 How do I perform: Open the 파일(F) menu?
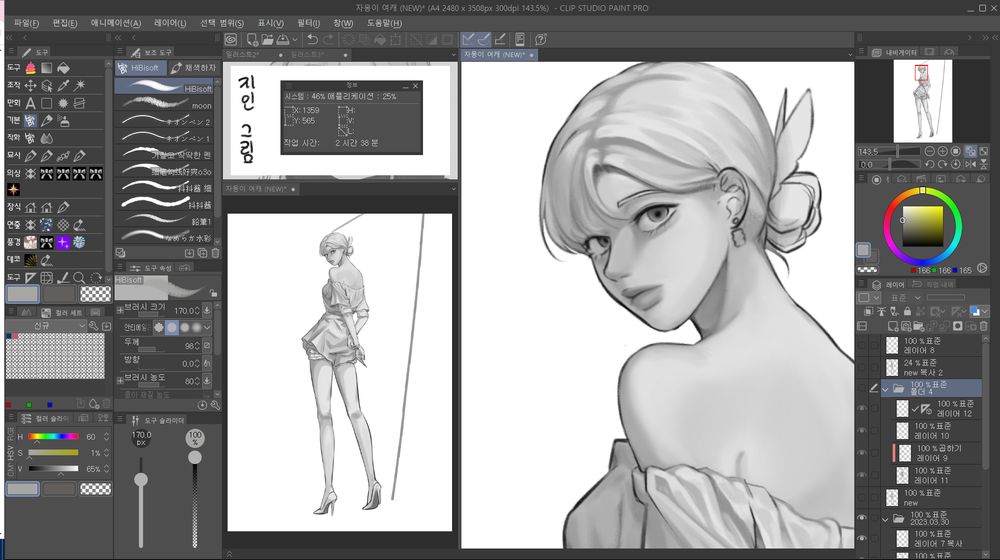point(26,23)
